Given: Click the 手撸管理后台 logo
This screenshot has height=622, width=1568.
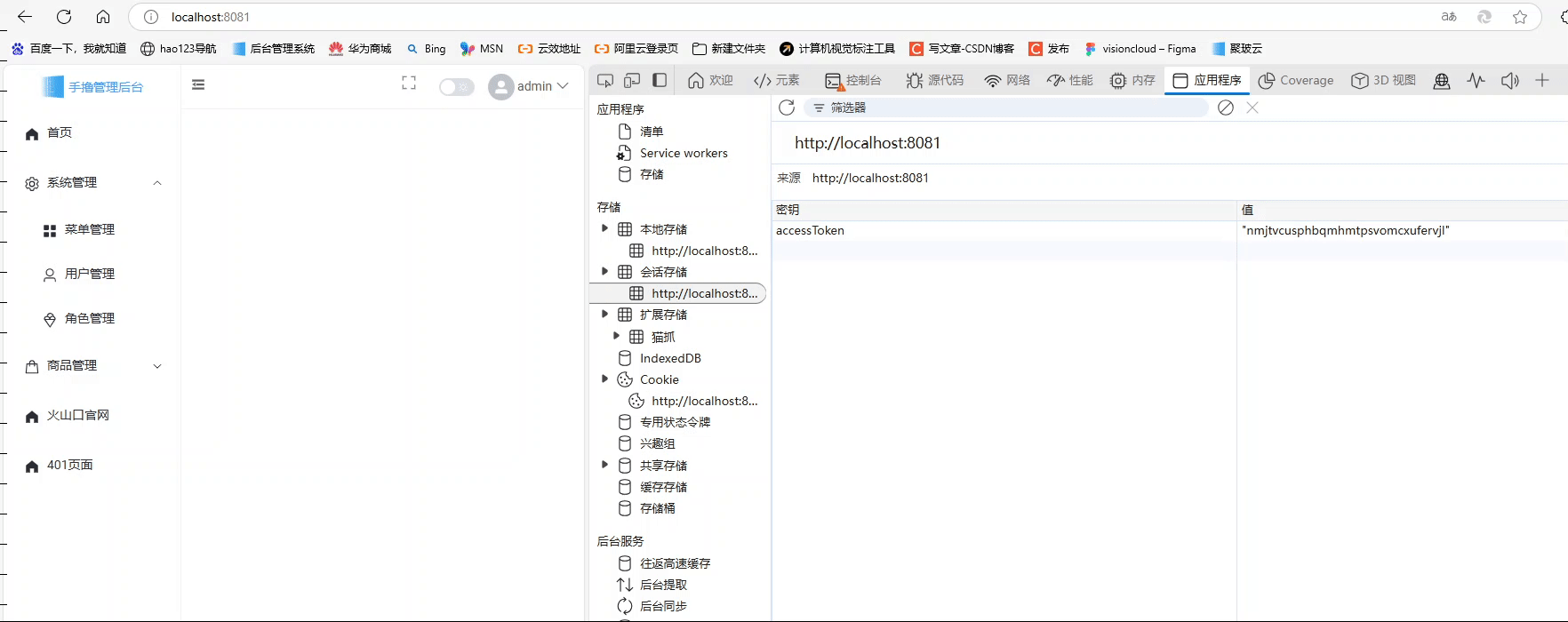Looking at the screenshot, I should (x=92, y=86).
